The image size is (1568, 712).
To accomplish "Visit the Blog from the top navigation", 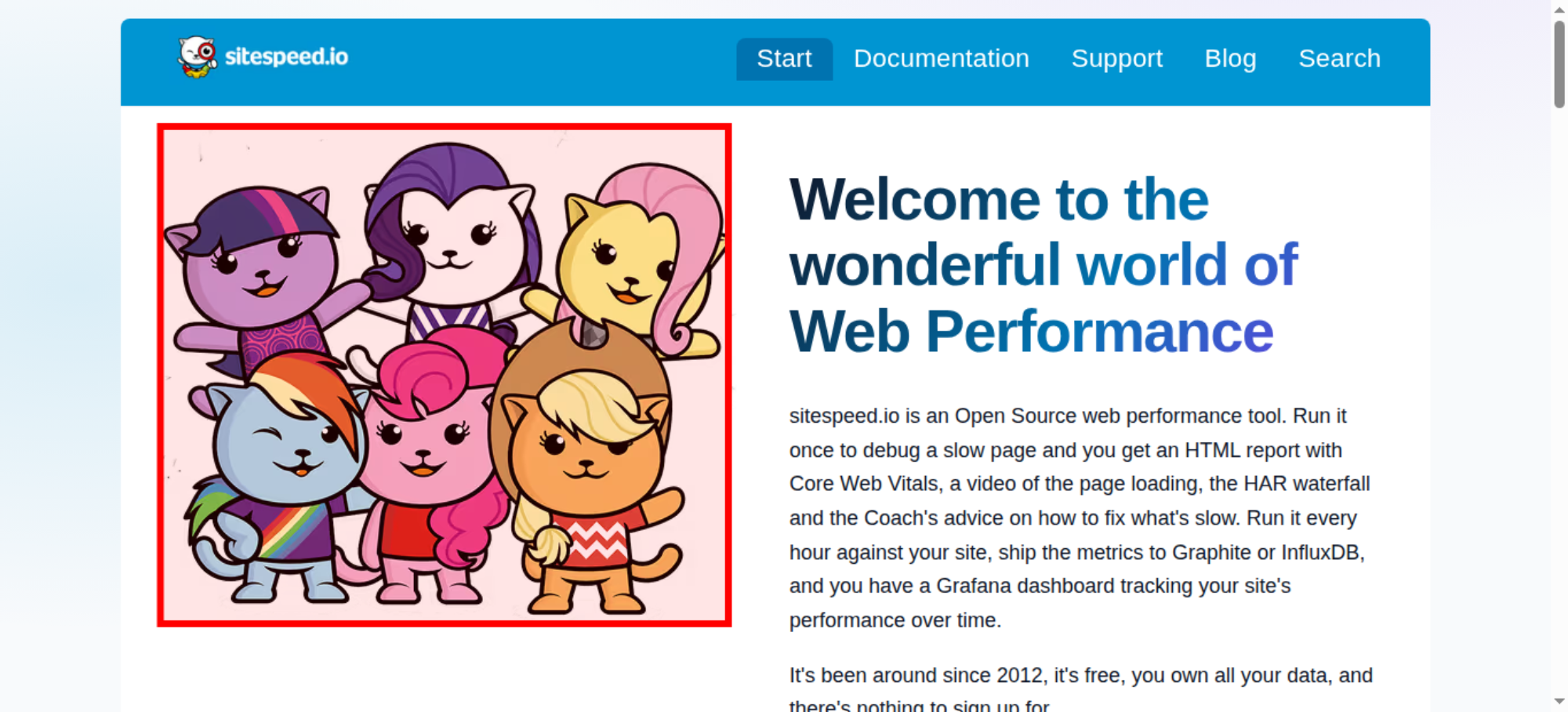I will click(x=1230, y=59).
